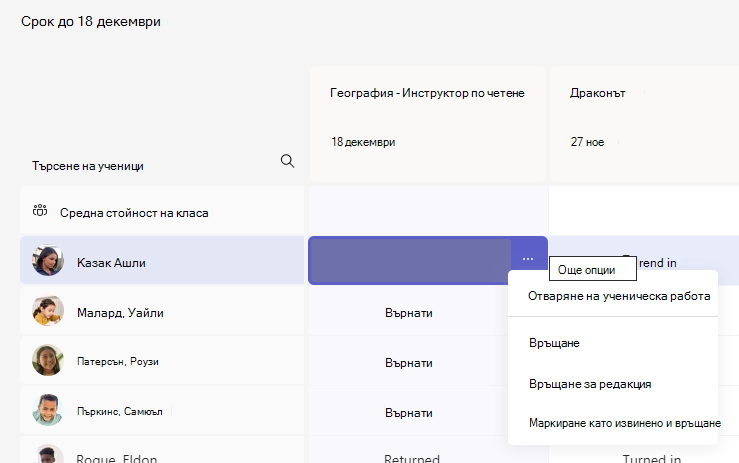Open the More options ellipsis for Казак Ашли

pyautogui.click(x=528, y=259)
